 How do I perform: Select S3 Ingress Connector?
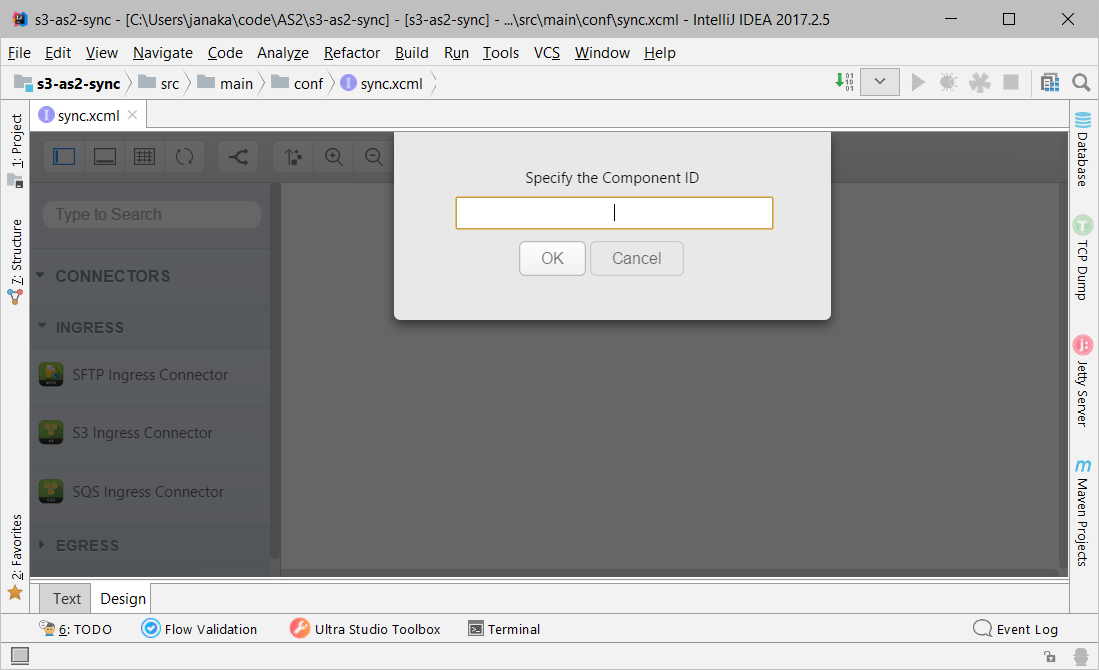pyautogui.click(x=150, y=433)
